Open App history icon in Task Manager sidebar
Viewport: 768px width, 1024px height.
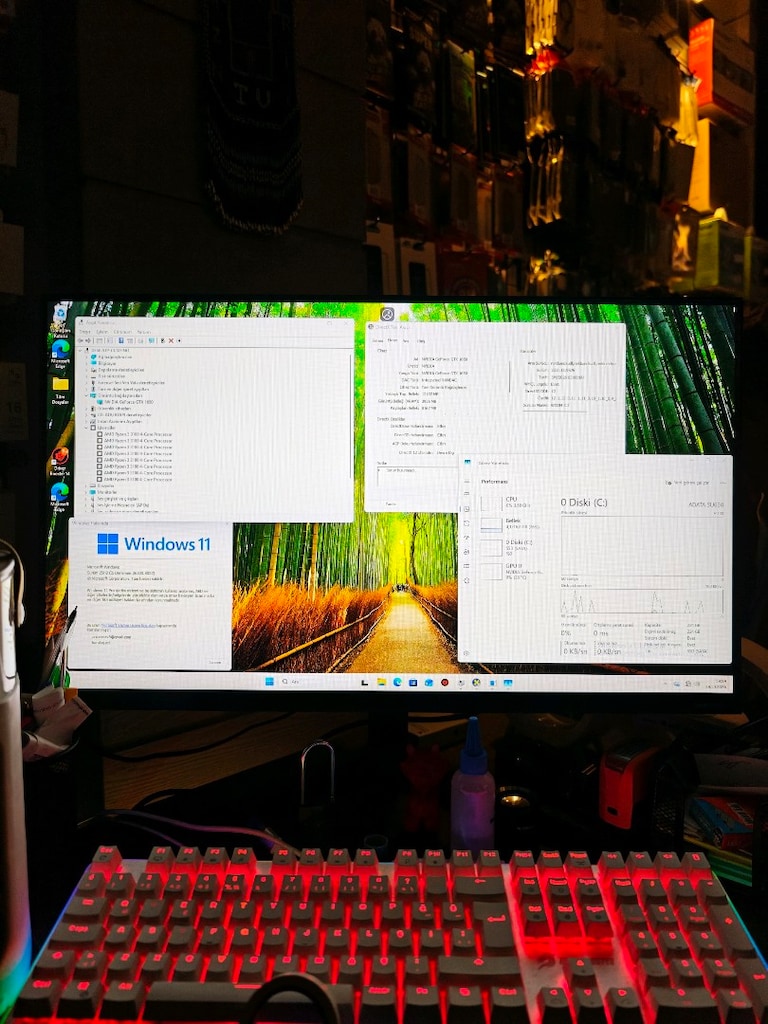coord(467,523)
